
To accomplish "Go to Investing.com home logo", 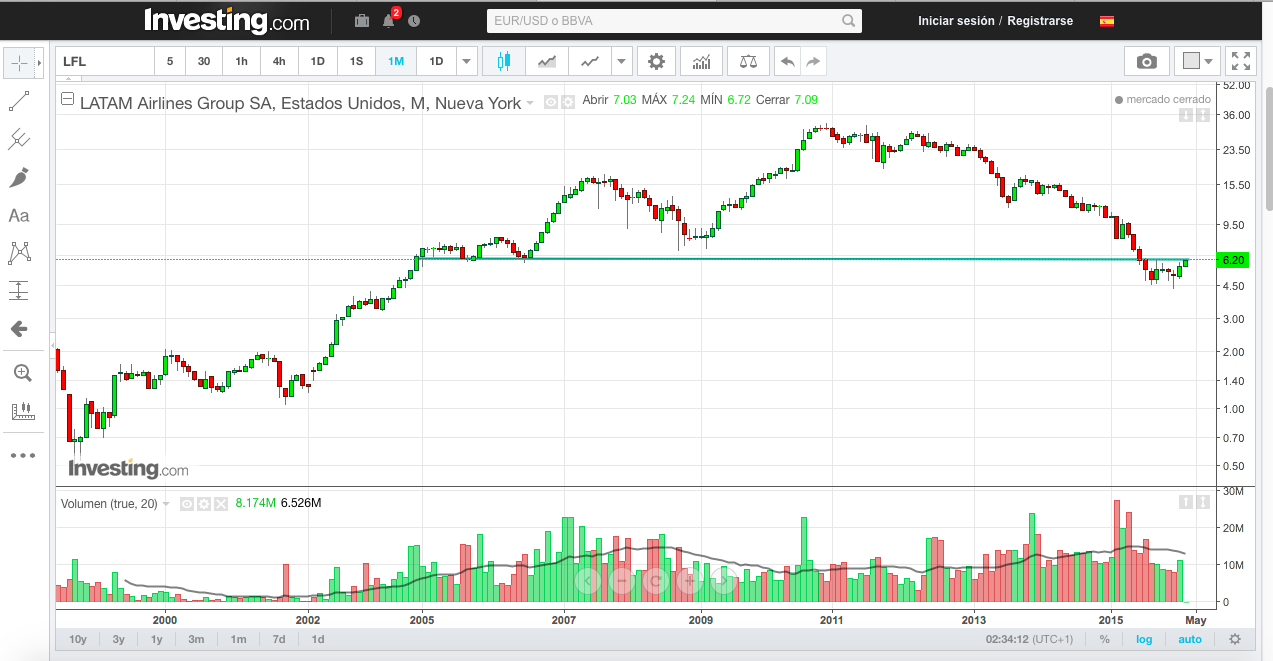I will 227,20.
